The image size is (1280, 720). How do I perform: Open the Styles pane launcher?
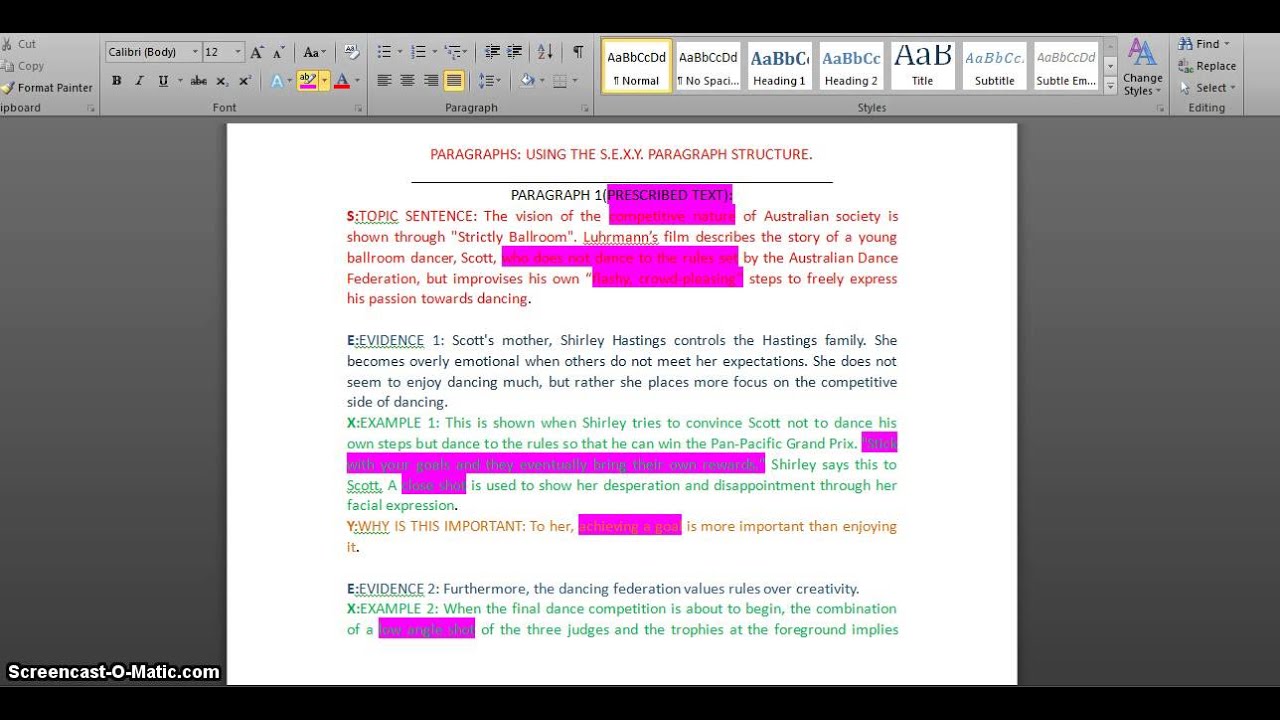tap(1160, 108)
